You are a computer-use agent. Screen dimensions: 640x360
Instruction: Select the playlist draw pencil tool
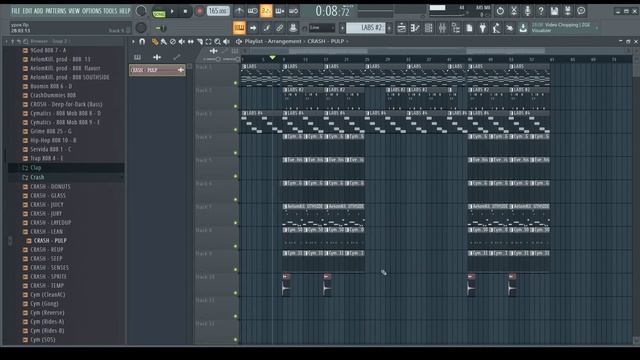pos(155,41)
